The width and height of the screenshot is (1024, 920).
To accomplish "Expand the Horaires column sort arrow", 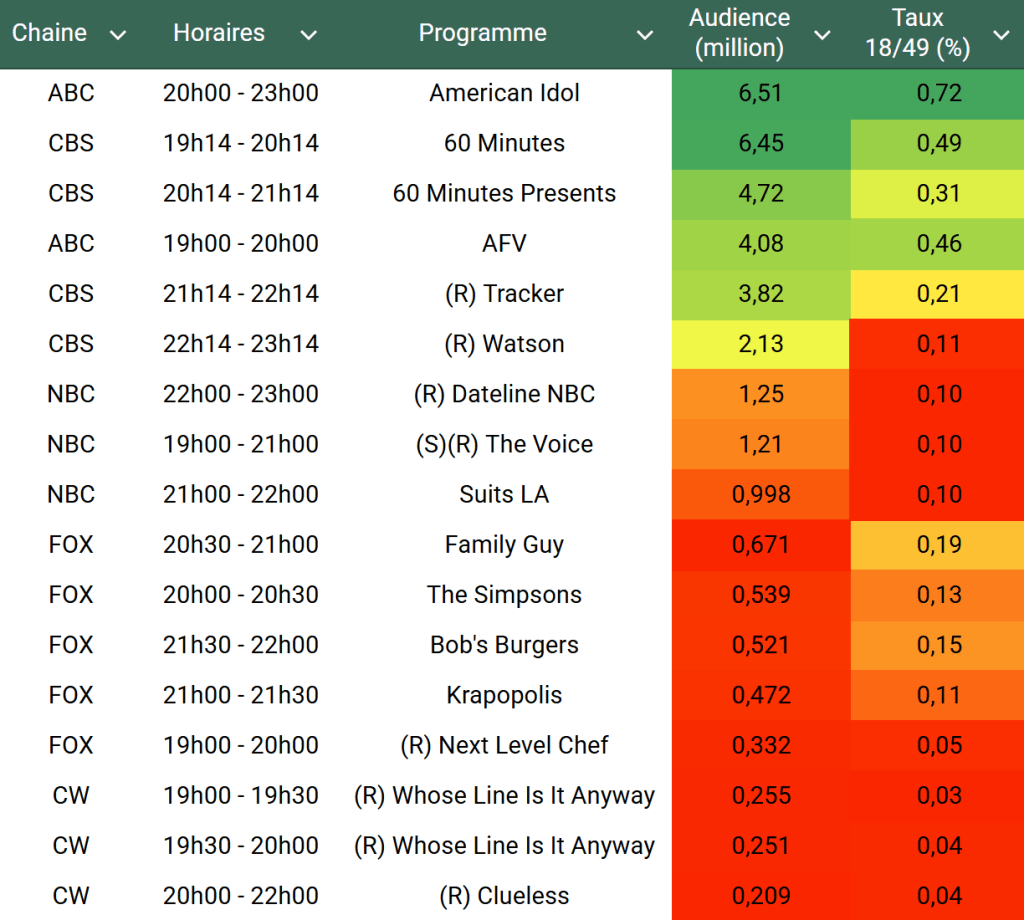I will pyautogui.click(x=308, y=35).
